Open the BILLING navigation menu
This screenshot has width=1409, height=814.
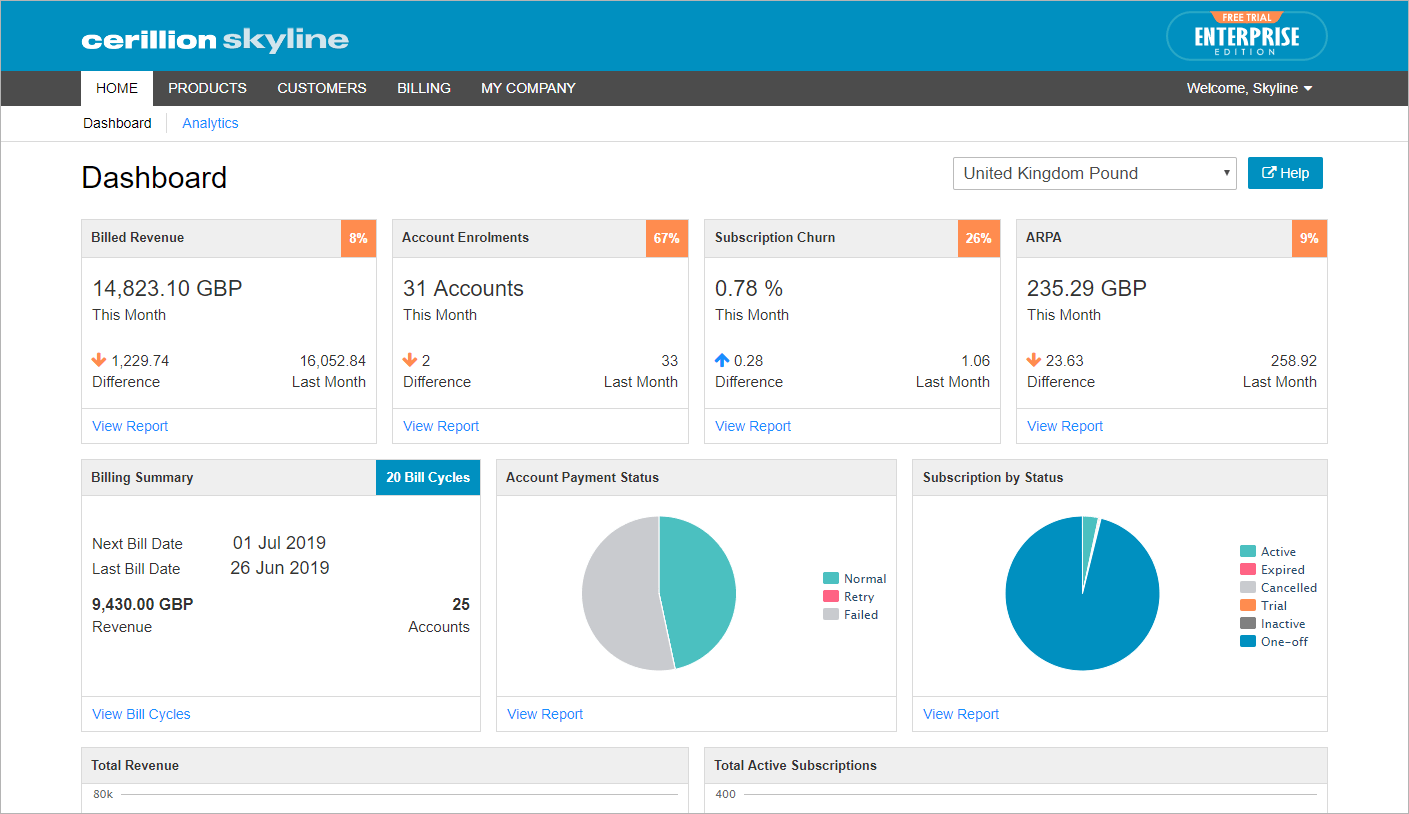(x=424, y=88)
